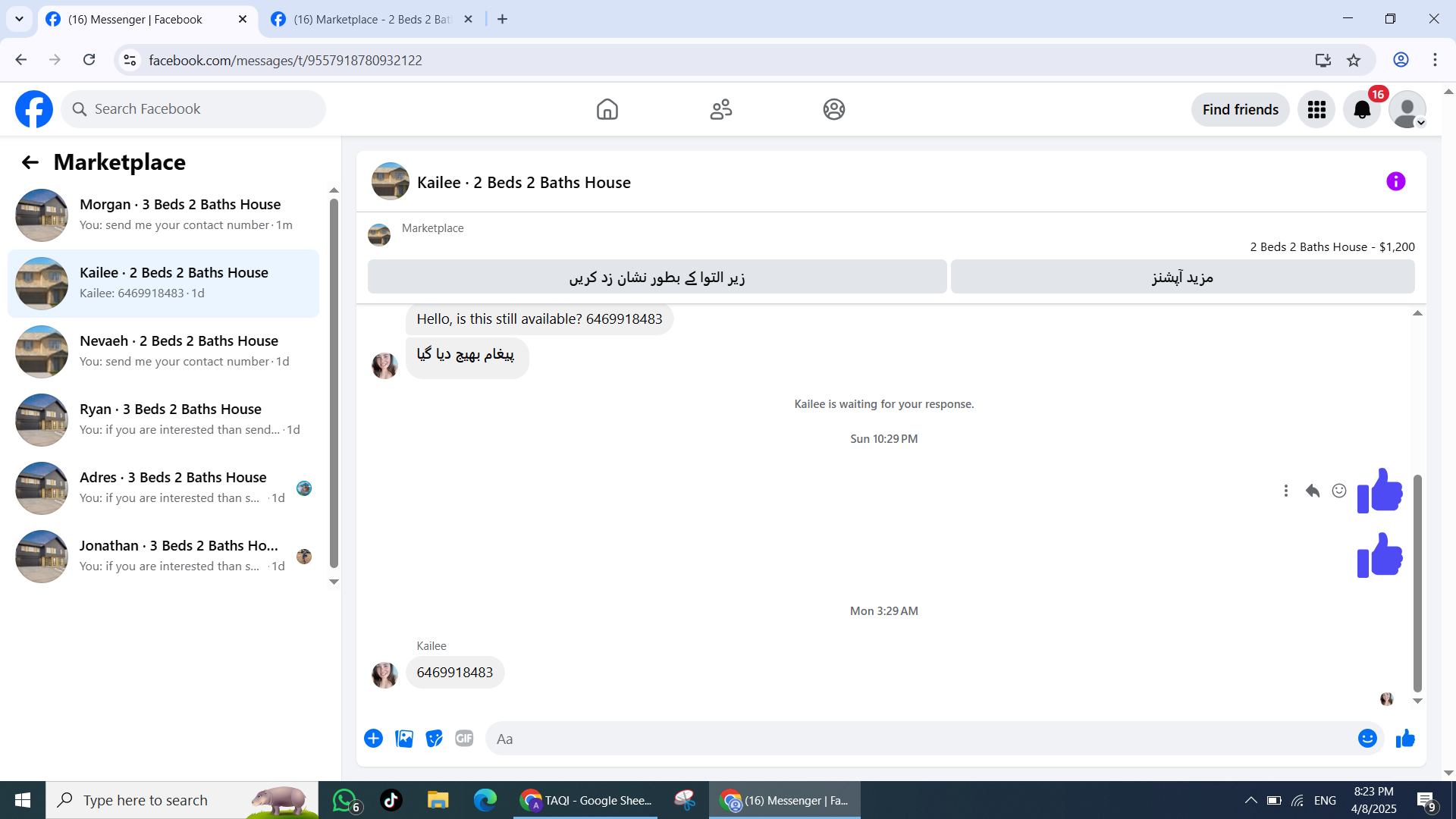The width and height of the screenshot is (1456, 819).
Task: Open conversation info purple icon
Action: 1395,181
